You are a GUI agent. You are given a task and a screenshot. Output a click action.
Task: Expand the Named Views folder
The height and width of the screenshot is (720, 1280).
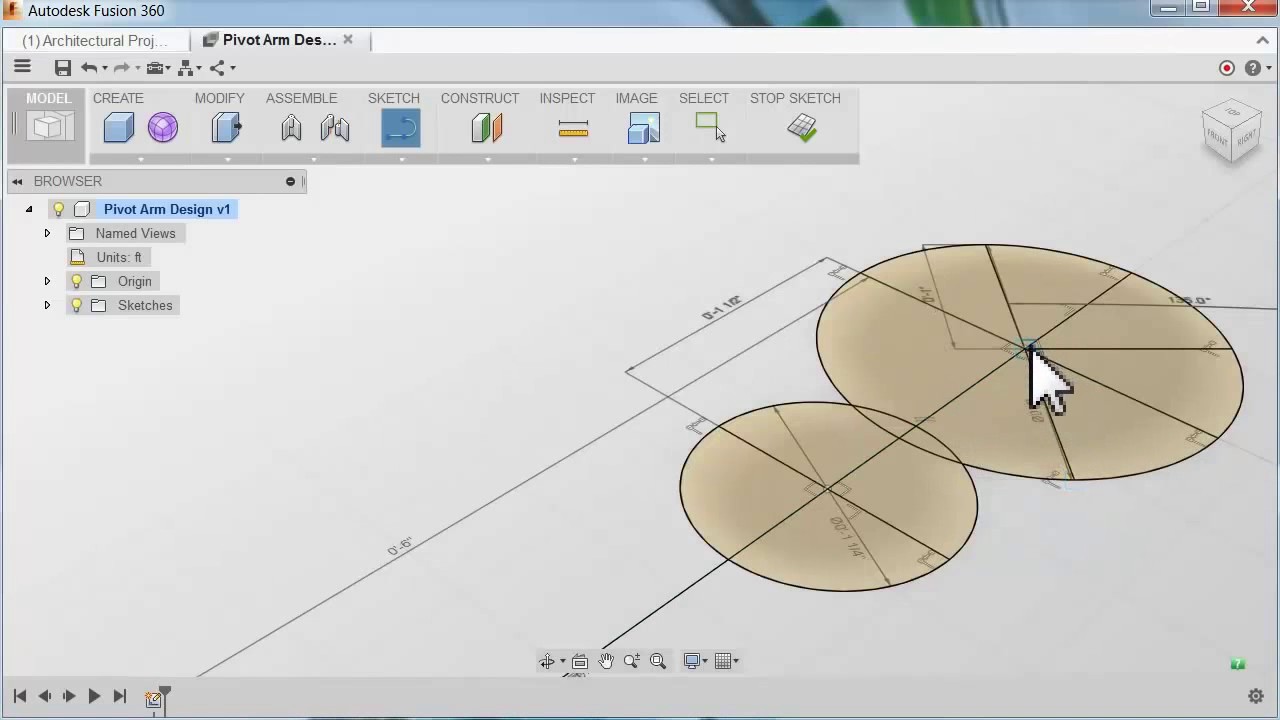click(47, 233)
